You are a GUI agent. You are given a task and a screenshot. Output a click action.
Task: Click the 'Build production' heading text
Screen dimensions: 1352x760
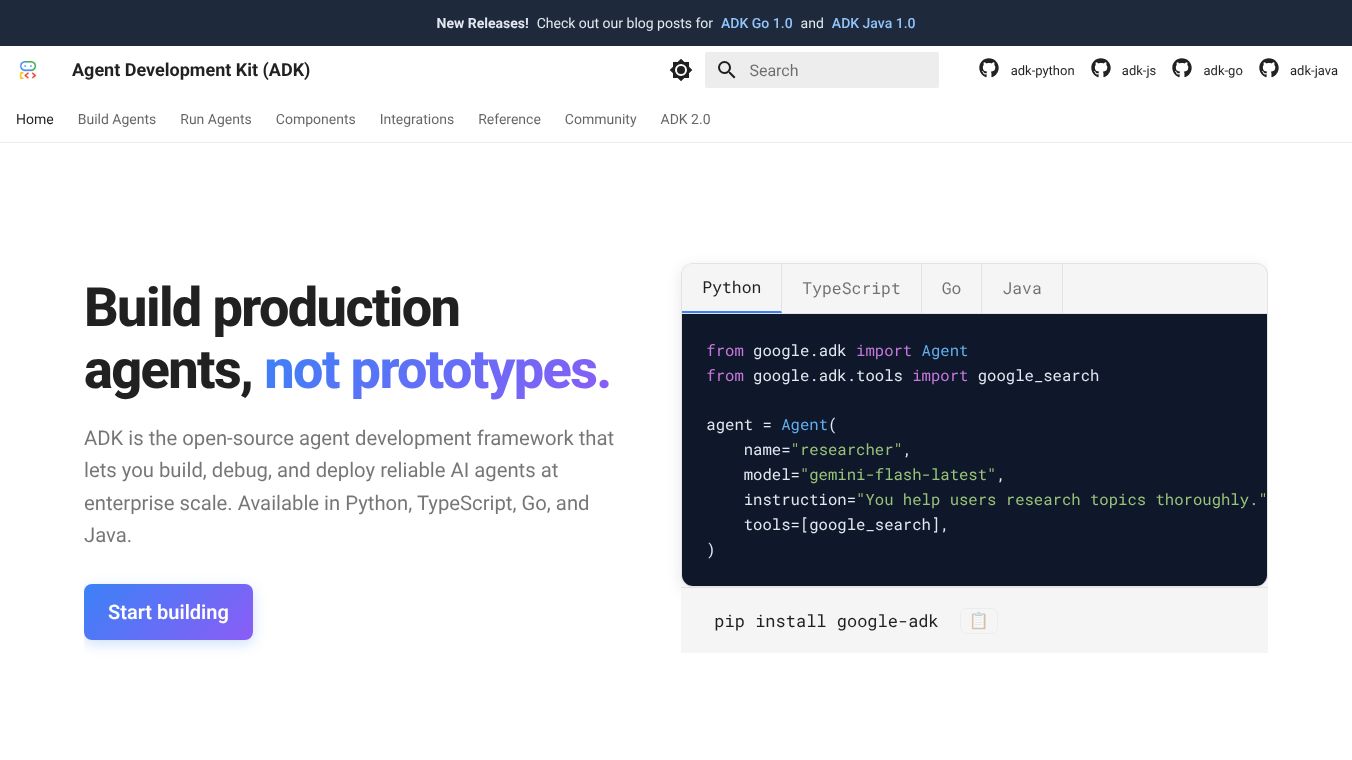pyautogui.click(x=272, y=307)
